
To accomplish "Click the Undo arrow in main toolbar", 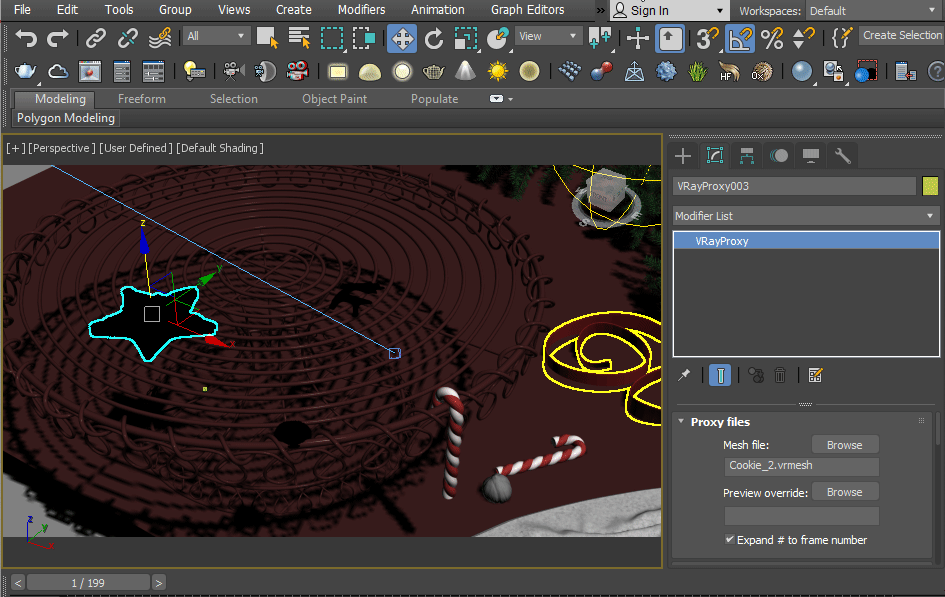I will 26,39.
